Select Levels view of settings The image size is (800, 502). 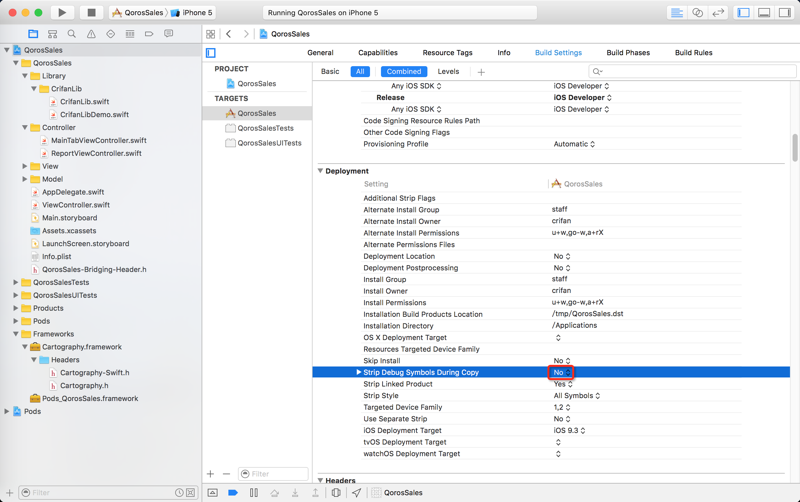pyautogui.click(x=448, y=71)
